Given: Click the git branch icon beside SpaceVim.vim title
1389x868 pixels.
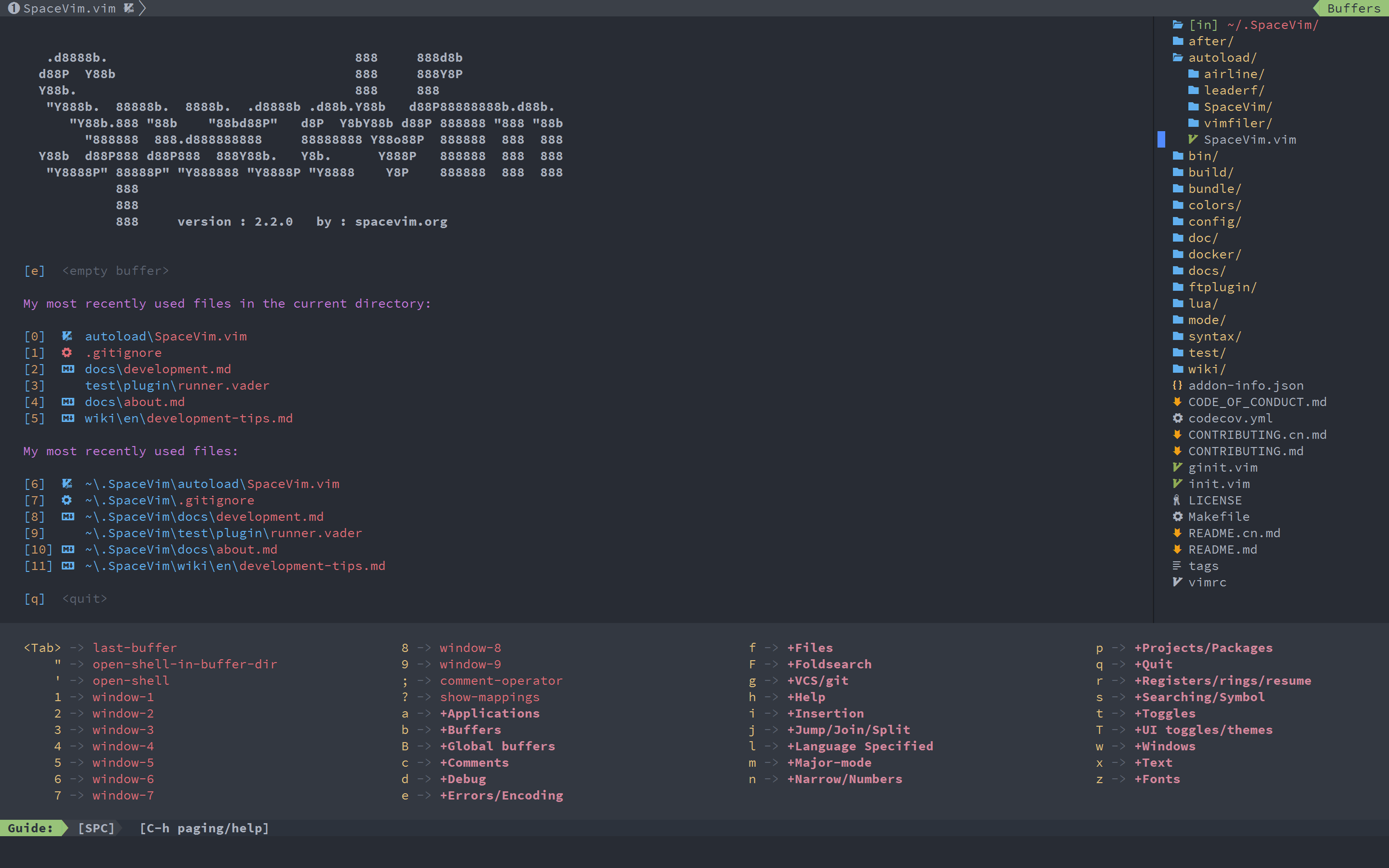Looking at the screenshot, I should pyautogui.click(x=129, y=8).
